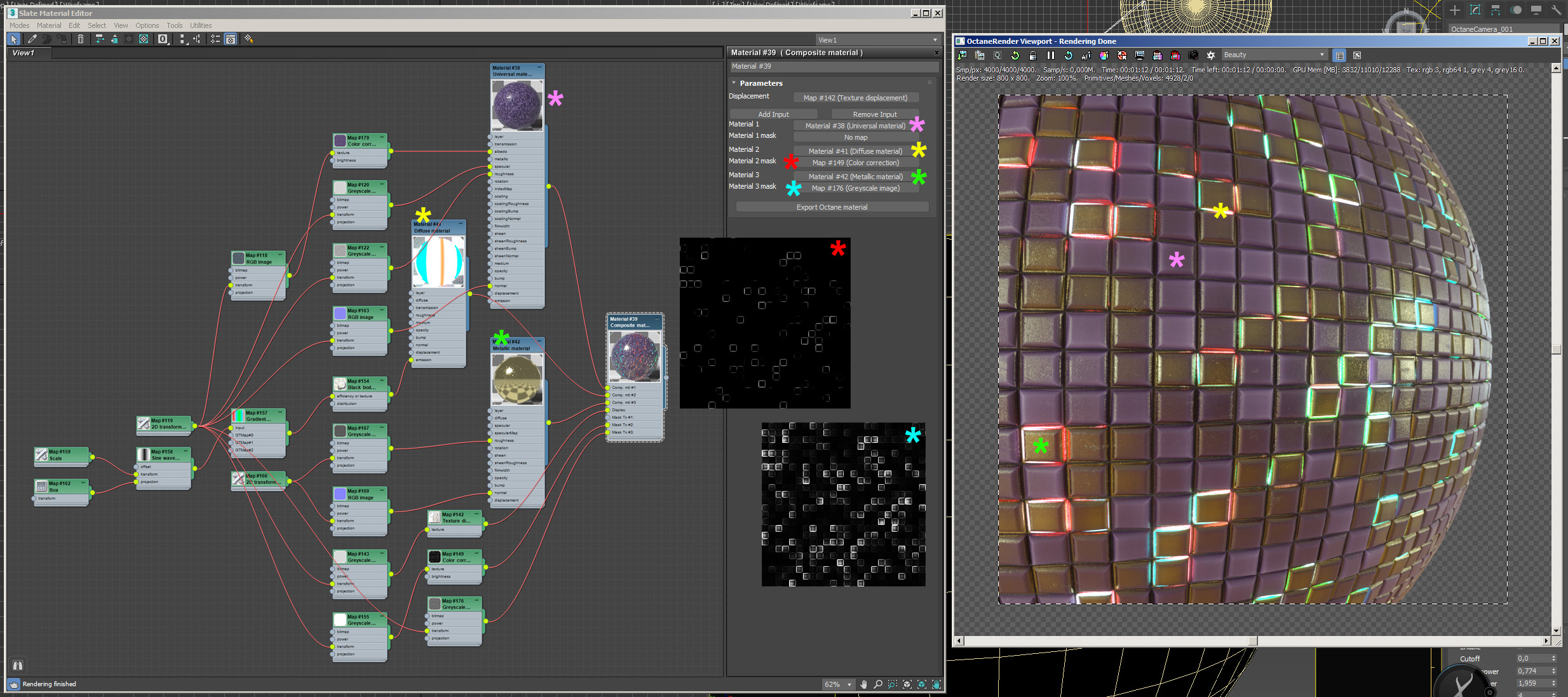Open the Material menu
The width and height of the screenshot is (1568, 697).
tap(49, 25)
